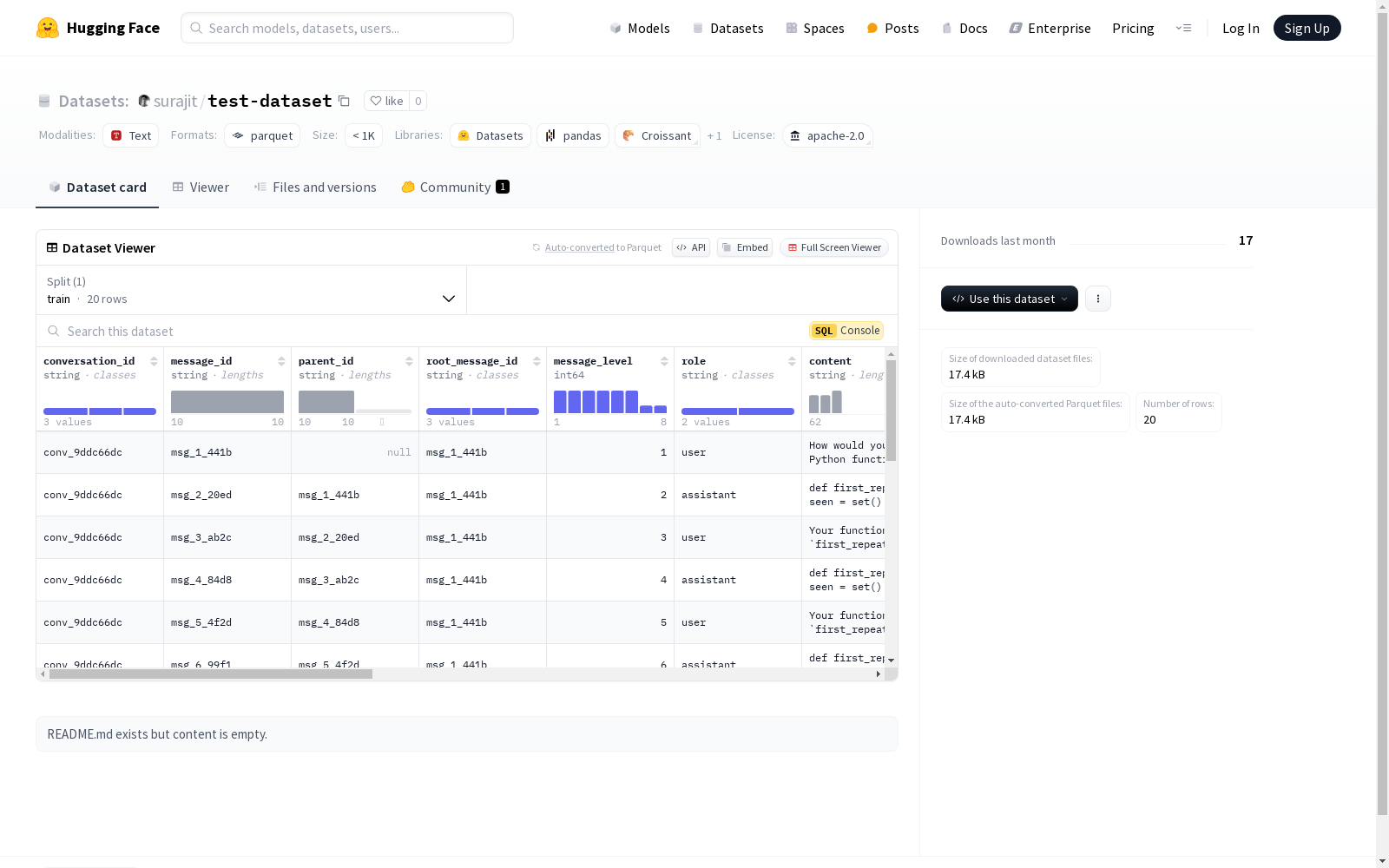Screen dimensions: 1389x868
Task: Go to Models in navigation
Action: point(640,28)
